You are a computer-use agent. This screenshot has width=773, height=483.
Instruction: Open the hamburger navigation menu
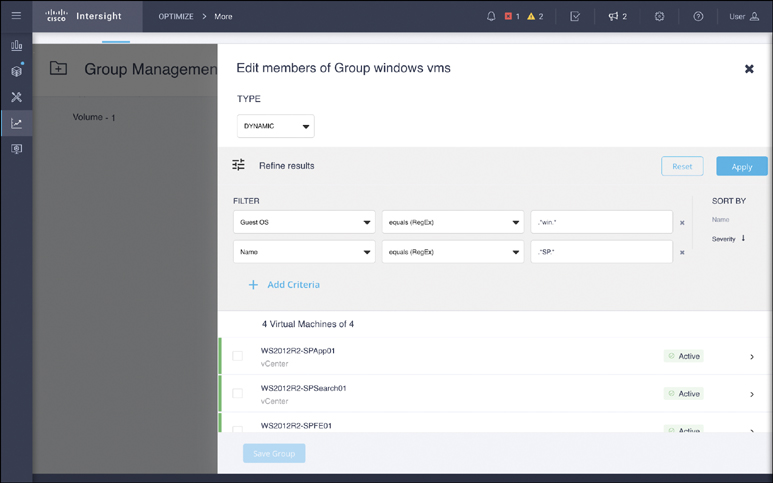(16, 16)
